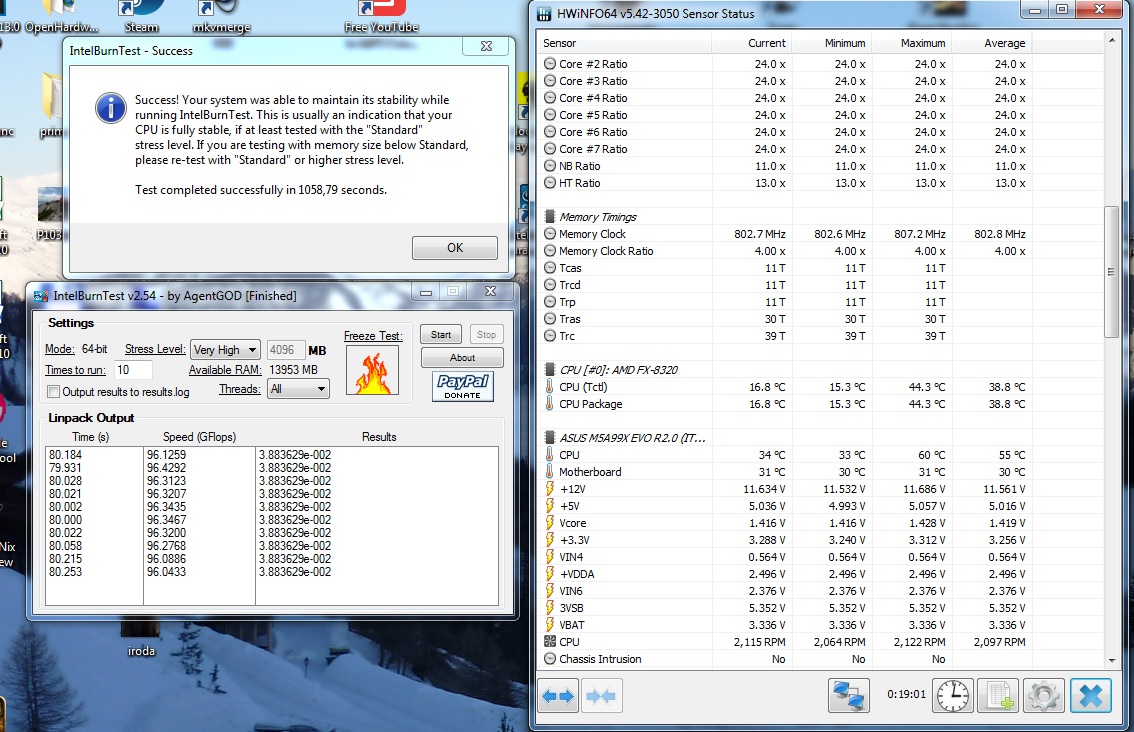This screenshot has height=732, width=1134.
Task: Open HWiNFO remote network computers icon
Action: point(848,696)
